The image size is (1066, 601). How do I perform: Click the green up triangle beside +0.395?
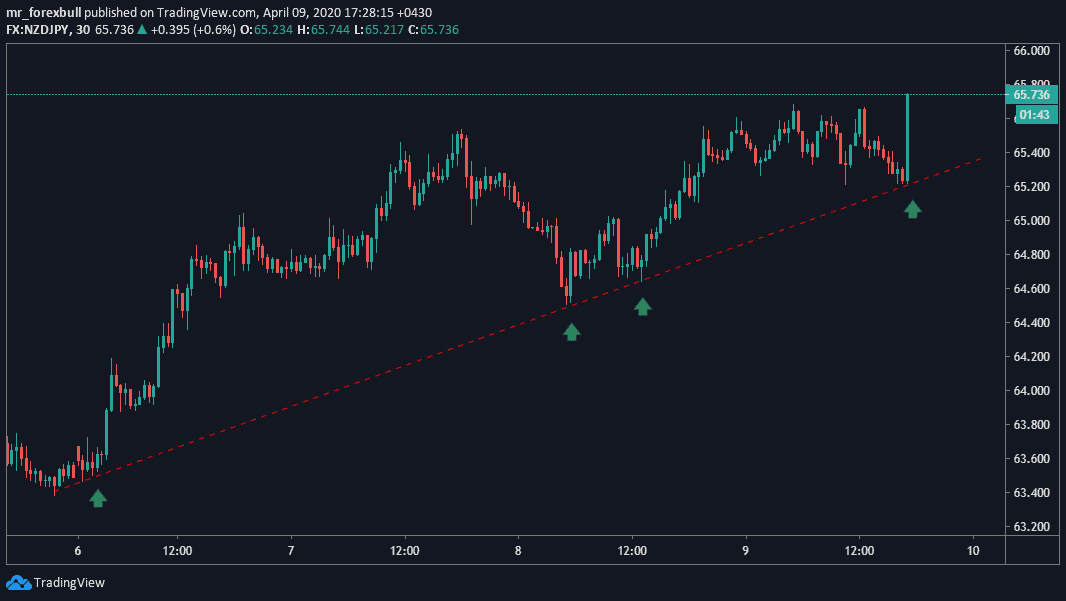pyautogui.click(x=142, y=30)
